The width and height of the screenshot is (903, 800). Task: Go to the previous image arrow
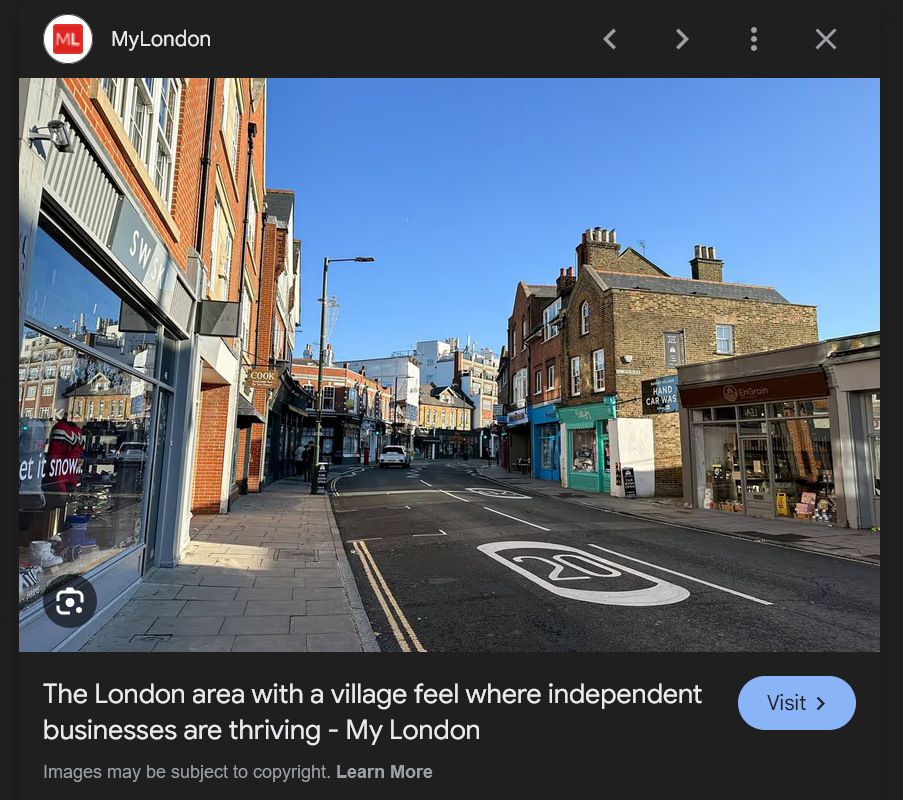(x=610, y=39)
